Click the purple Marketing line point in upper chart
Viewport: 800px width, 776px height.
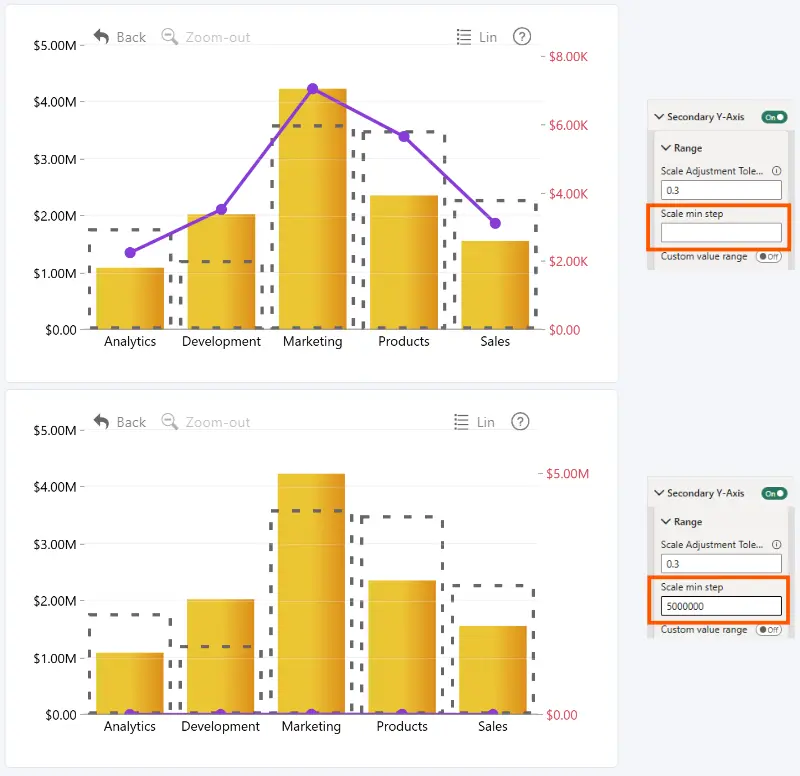[x=313, y=89]
